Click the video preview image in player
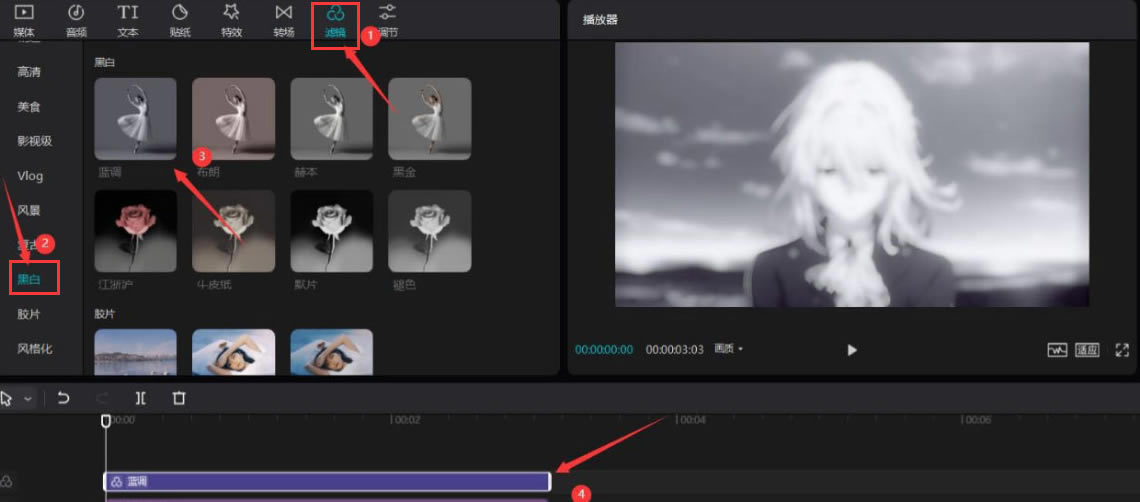Screen dimensions: 1140x502 (x=851, y=175)
